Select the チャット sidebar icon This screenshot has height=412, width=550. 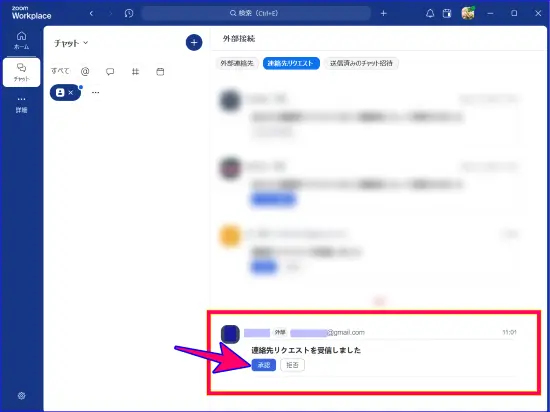pyautogui.click(x=21, y=72)
